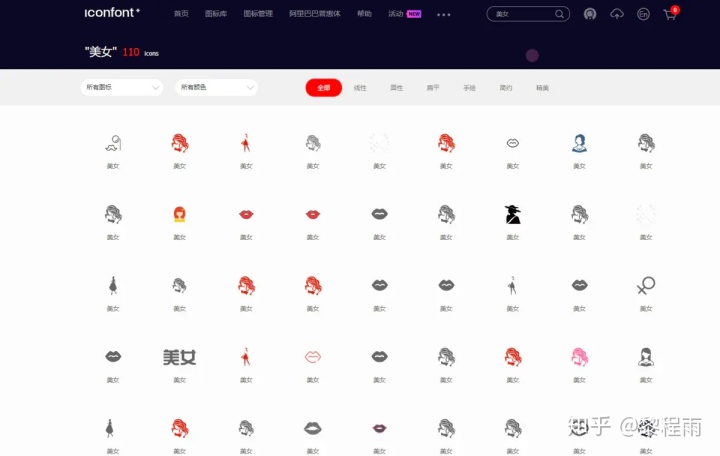Viewport: 720px width, 456px height.
Task: Open the user avatar profile icon
Action: click(x=590, y=14)
